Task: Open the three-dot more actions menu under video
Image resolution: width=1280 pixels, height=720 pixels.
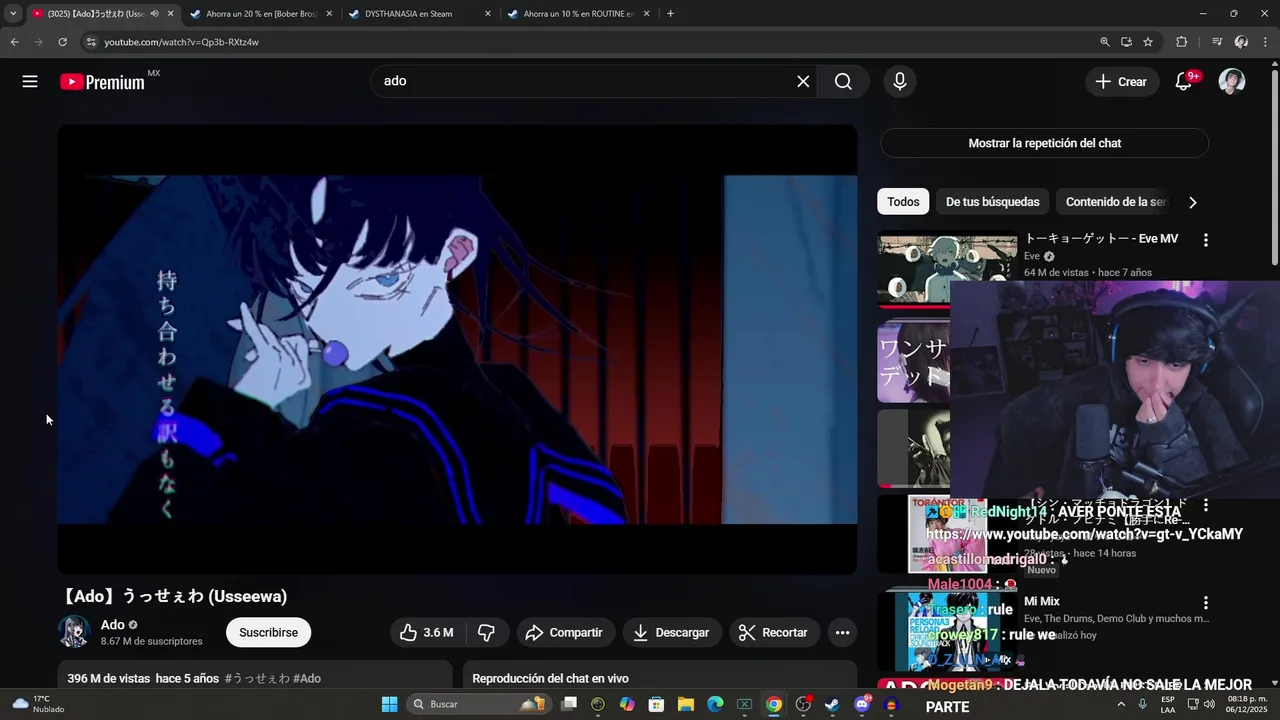Action: pyautogui.click(x=842, y=632)
